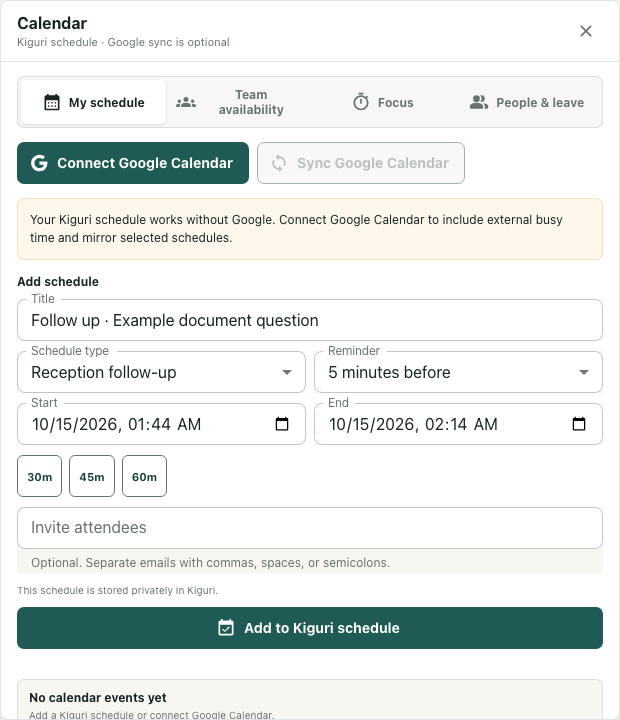Open the End date picker calendar icon
The height and width of the screenshot is (720, 620).
click(579, 424)
